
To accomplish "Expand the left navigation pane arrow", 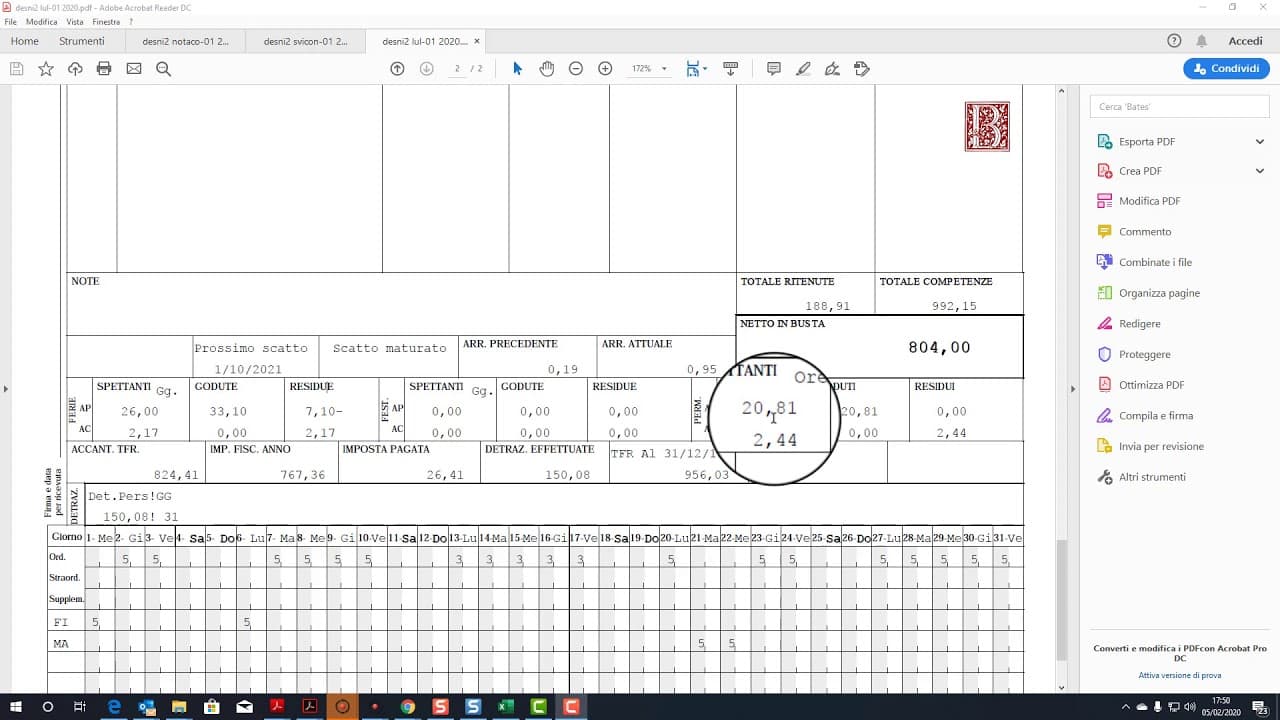I will [6, 389].
